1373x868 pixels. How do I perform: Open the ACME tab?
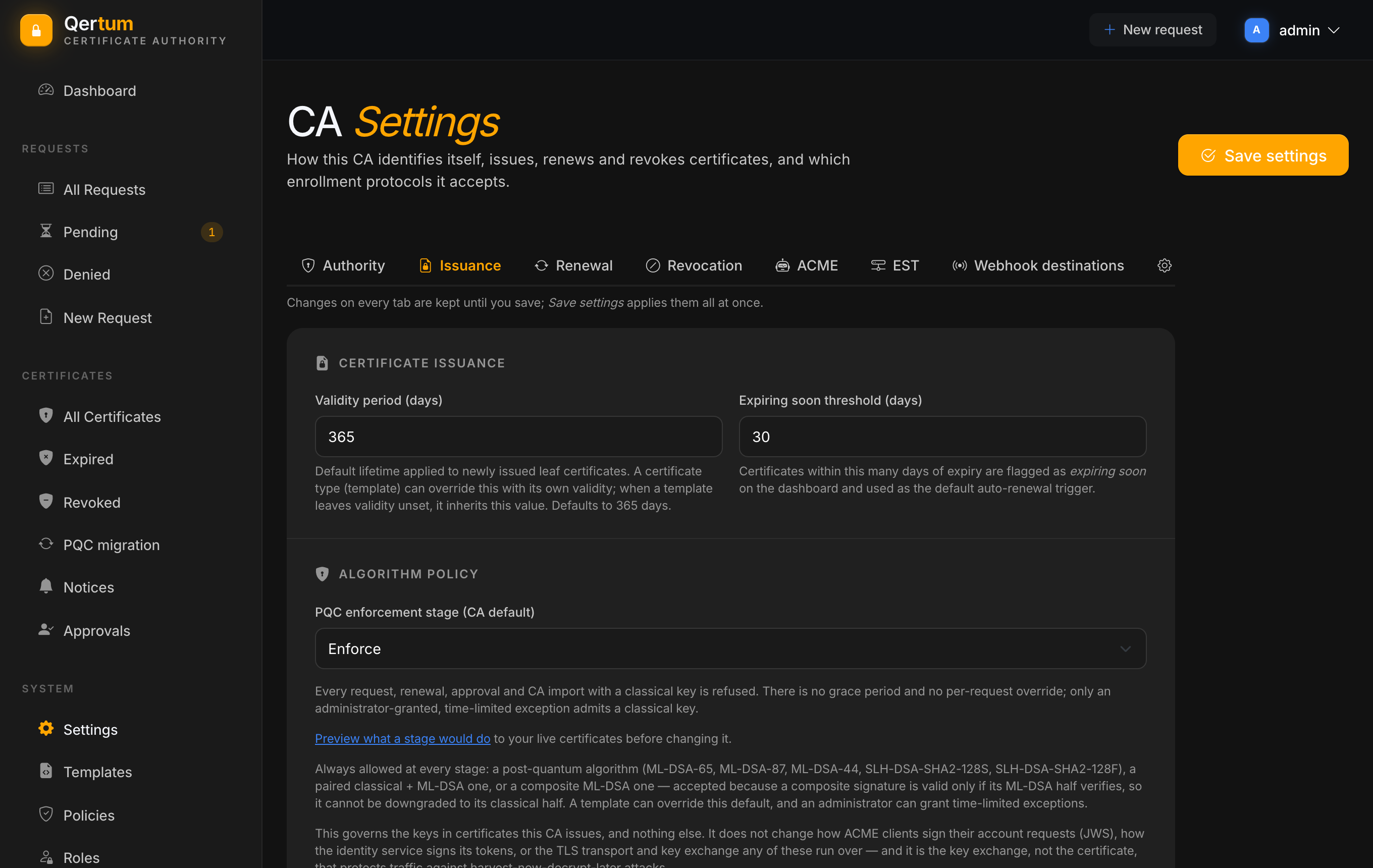(x=807, y=265)
